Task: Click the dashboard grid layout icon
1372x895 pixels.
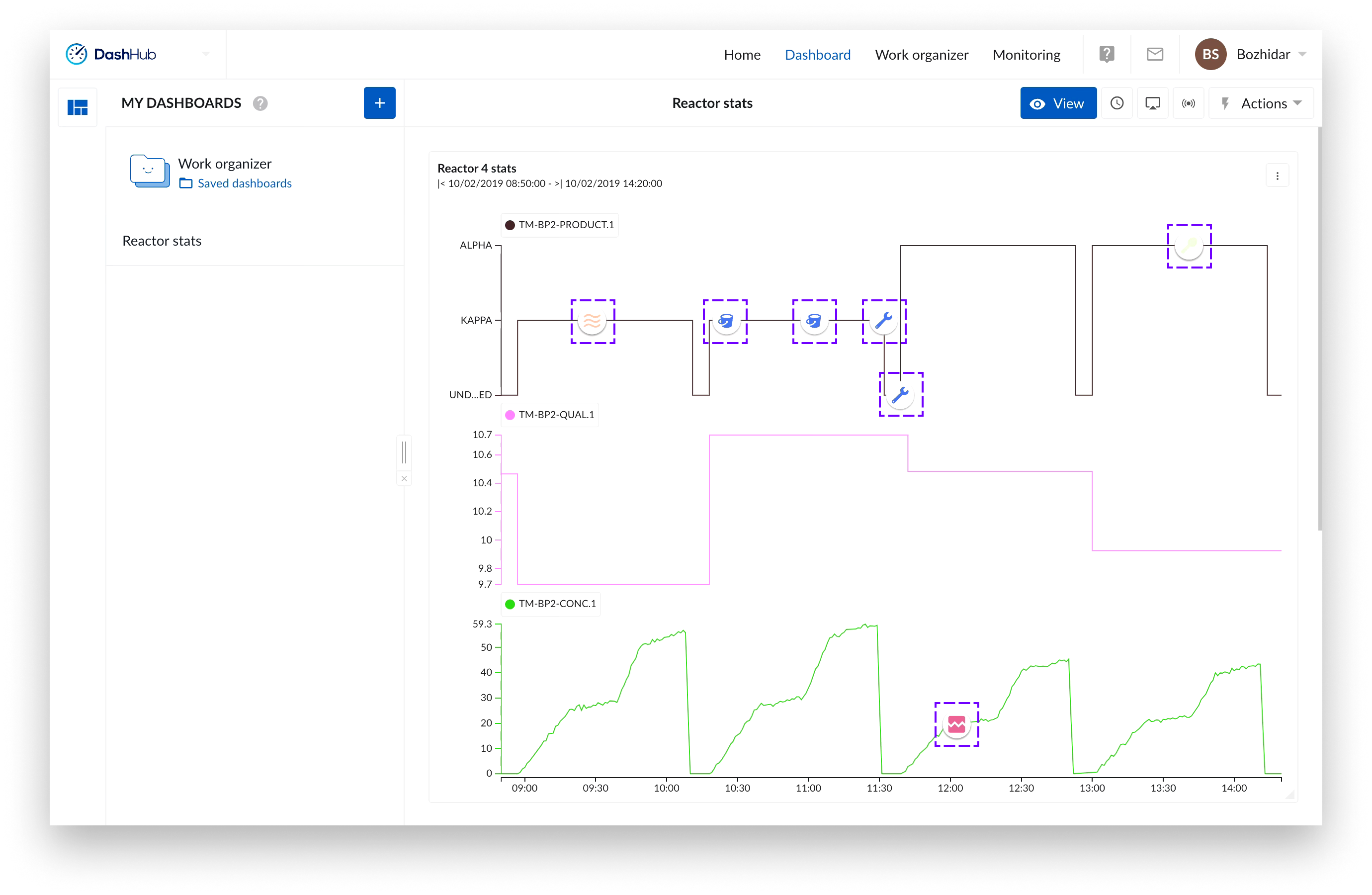Action: (77, 107)
